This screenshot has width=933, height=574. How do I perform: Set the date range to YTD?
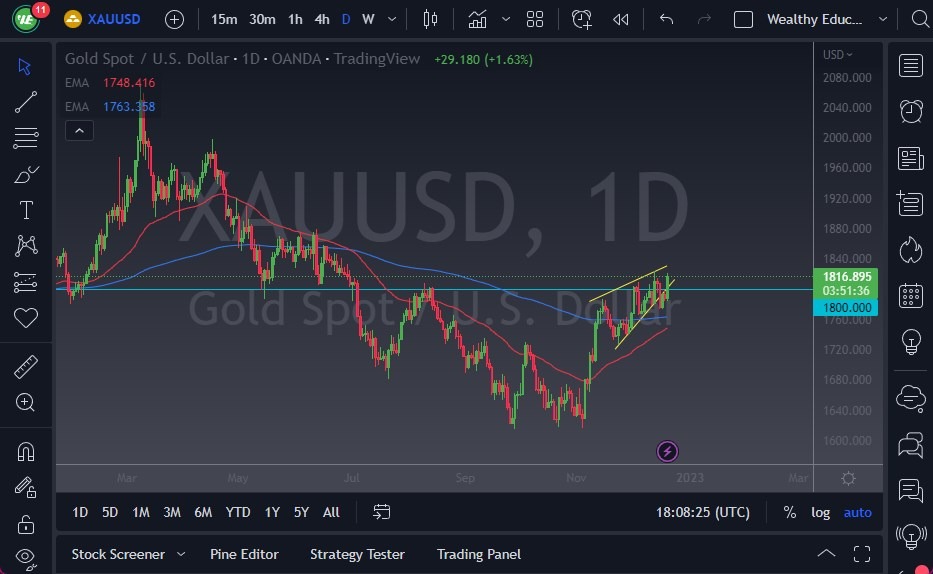click(x=237, y=512)
